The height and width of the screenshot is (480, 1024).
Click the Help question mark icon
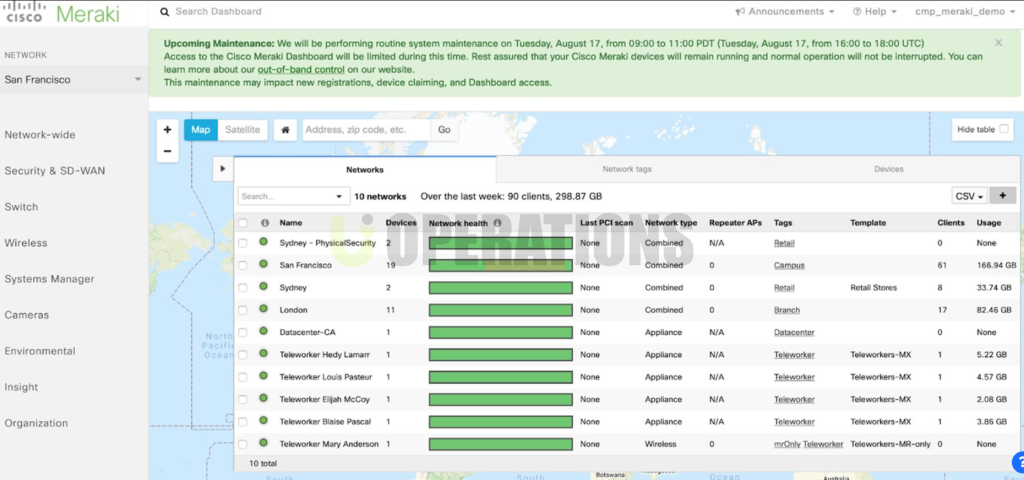tap(857, 12)
